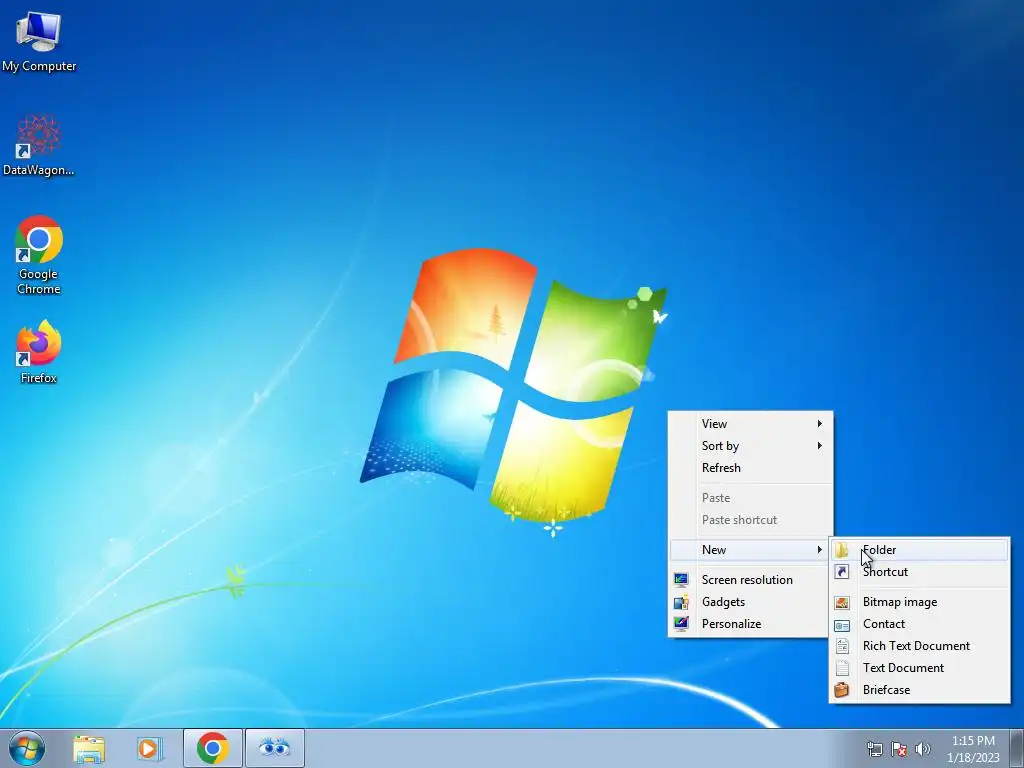Switch to Chrome in the taskbar

(212, 748)
